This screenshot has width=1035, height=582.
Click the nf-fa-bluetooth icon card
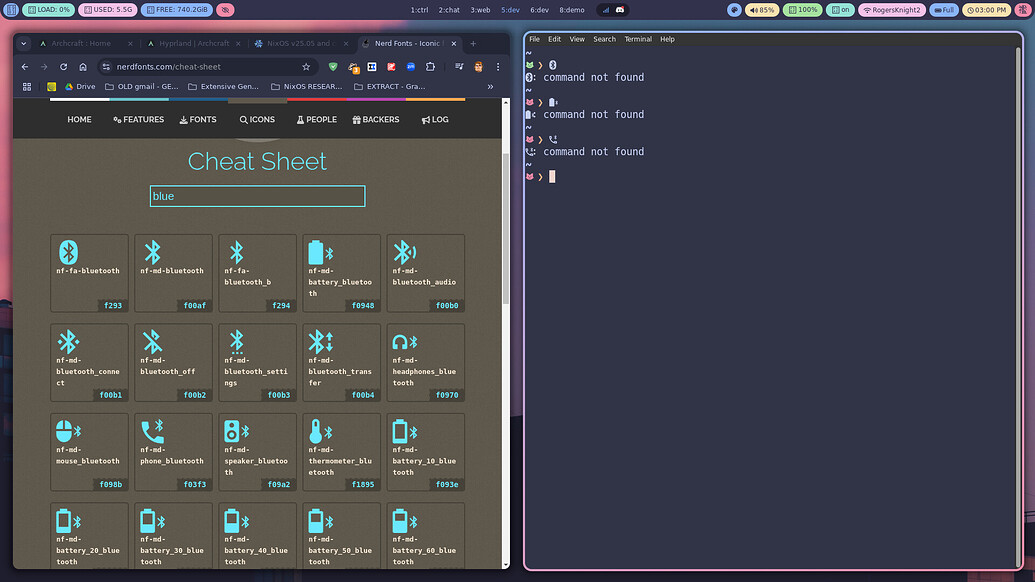coord(89,270)
